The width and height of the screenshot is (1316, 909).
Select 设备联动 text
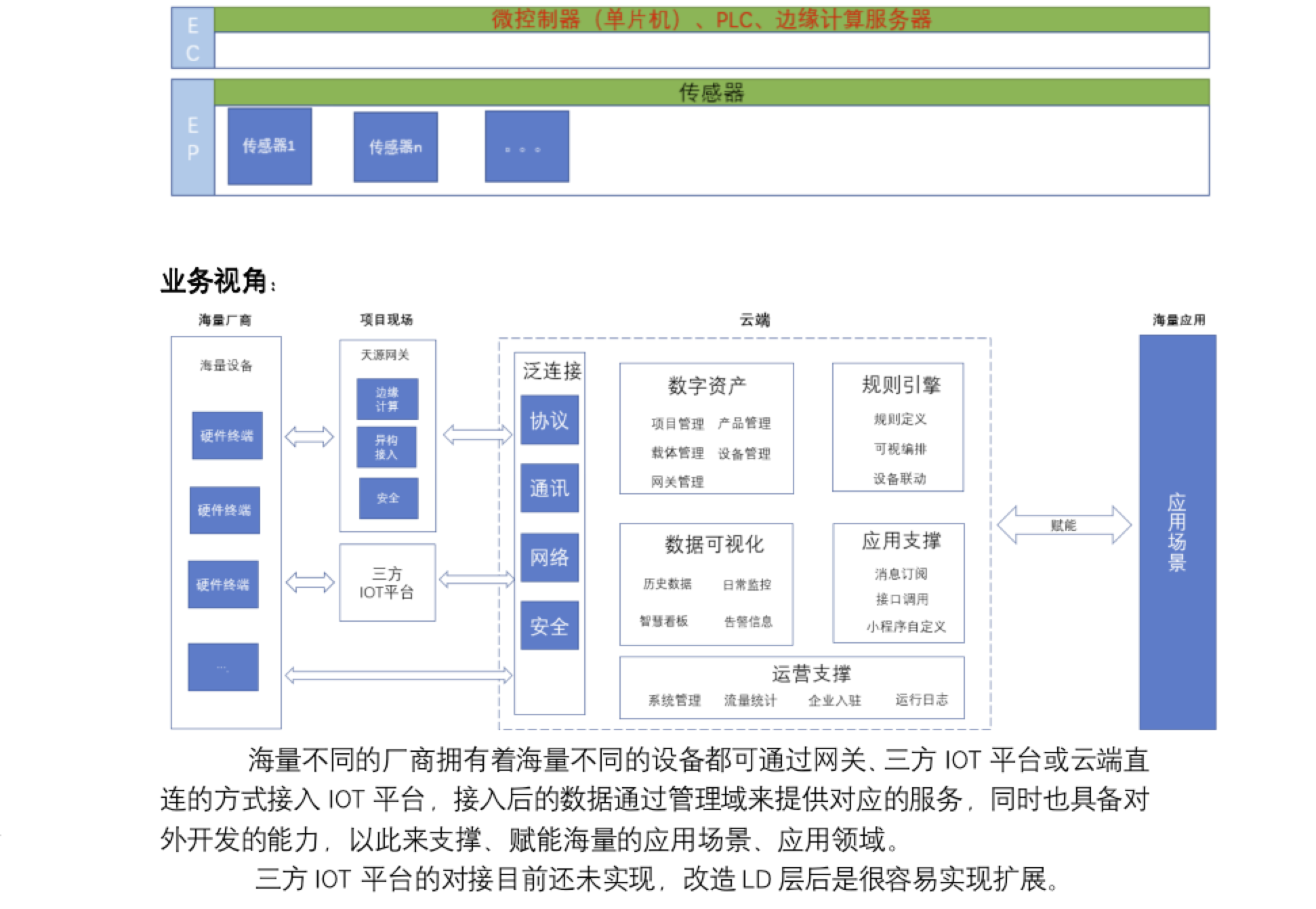coord(900,479)
